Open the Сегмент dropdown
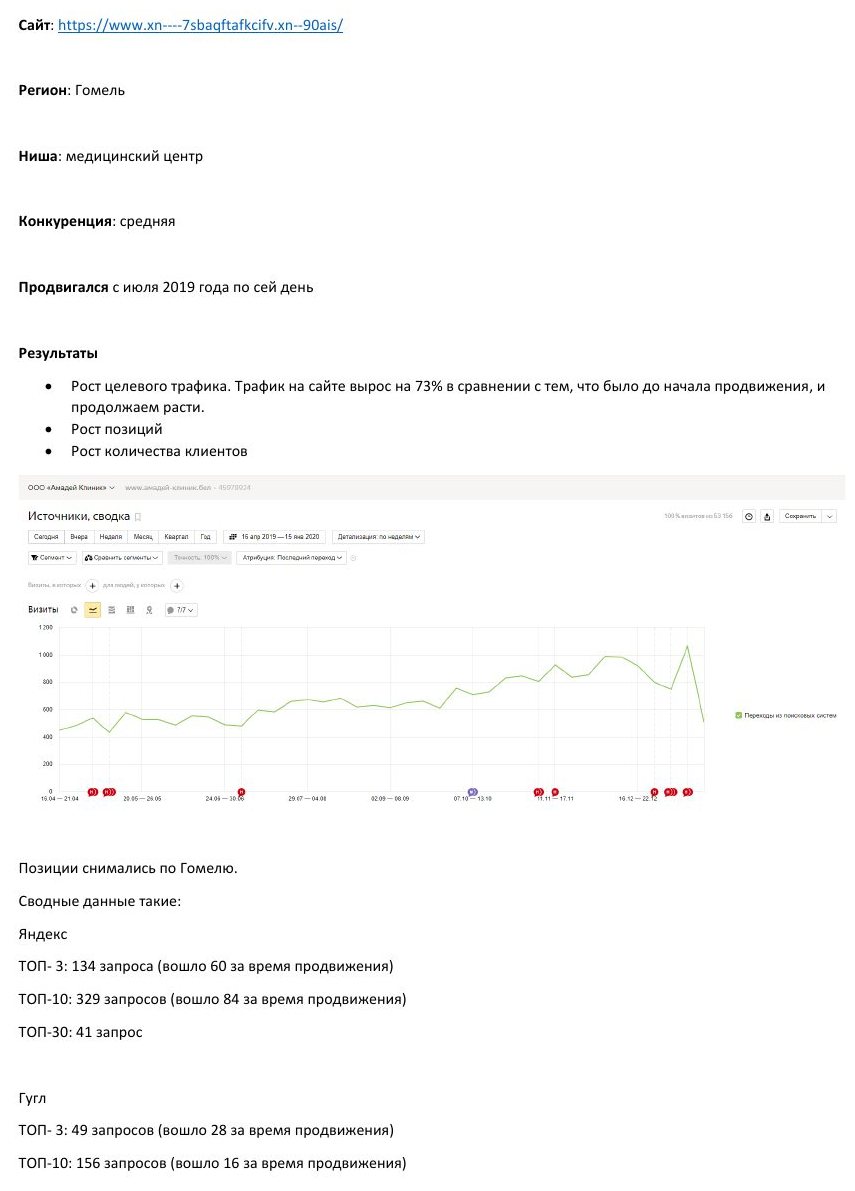Image resolution: width=855 pixels, height=1191 pixels. 52,558
